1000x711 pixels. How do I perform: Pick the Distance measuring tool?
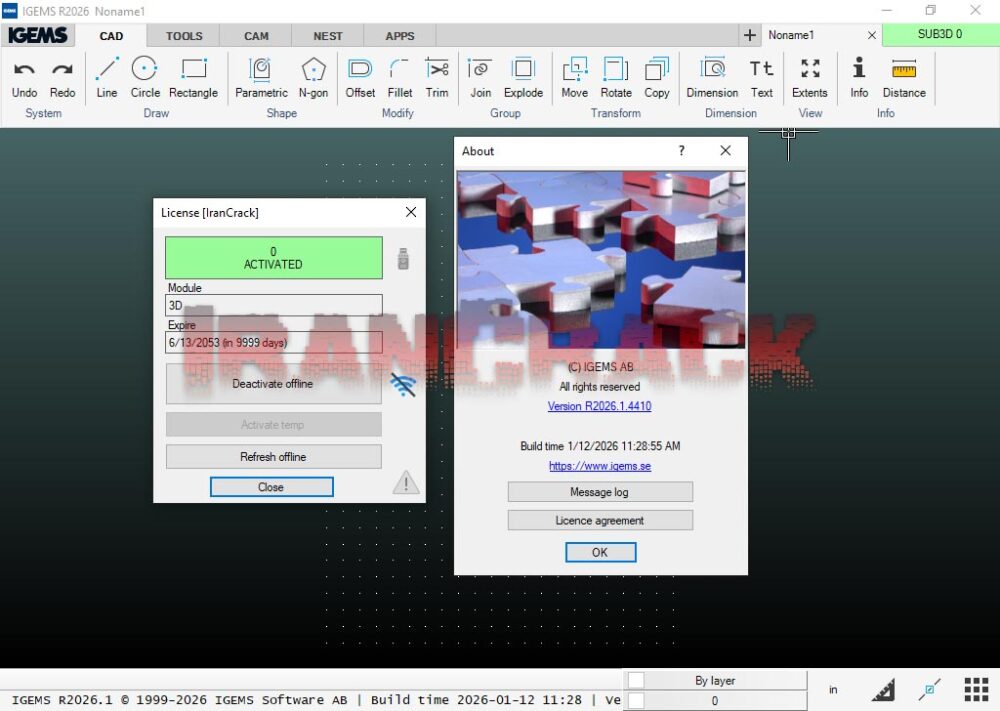pos(904,77)
